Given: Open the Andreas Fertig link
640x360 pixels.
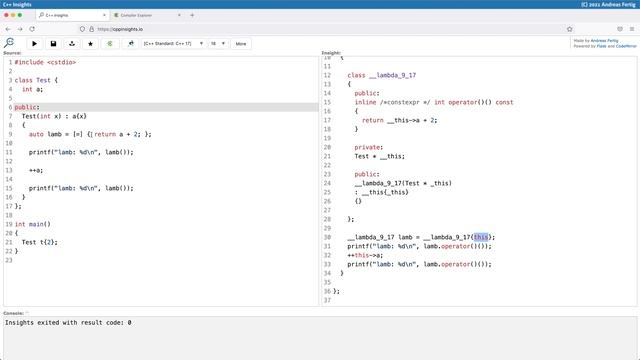Looking at the screenshot, I should (x=604, y=40).
